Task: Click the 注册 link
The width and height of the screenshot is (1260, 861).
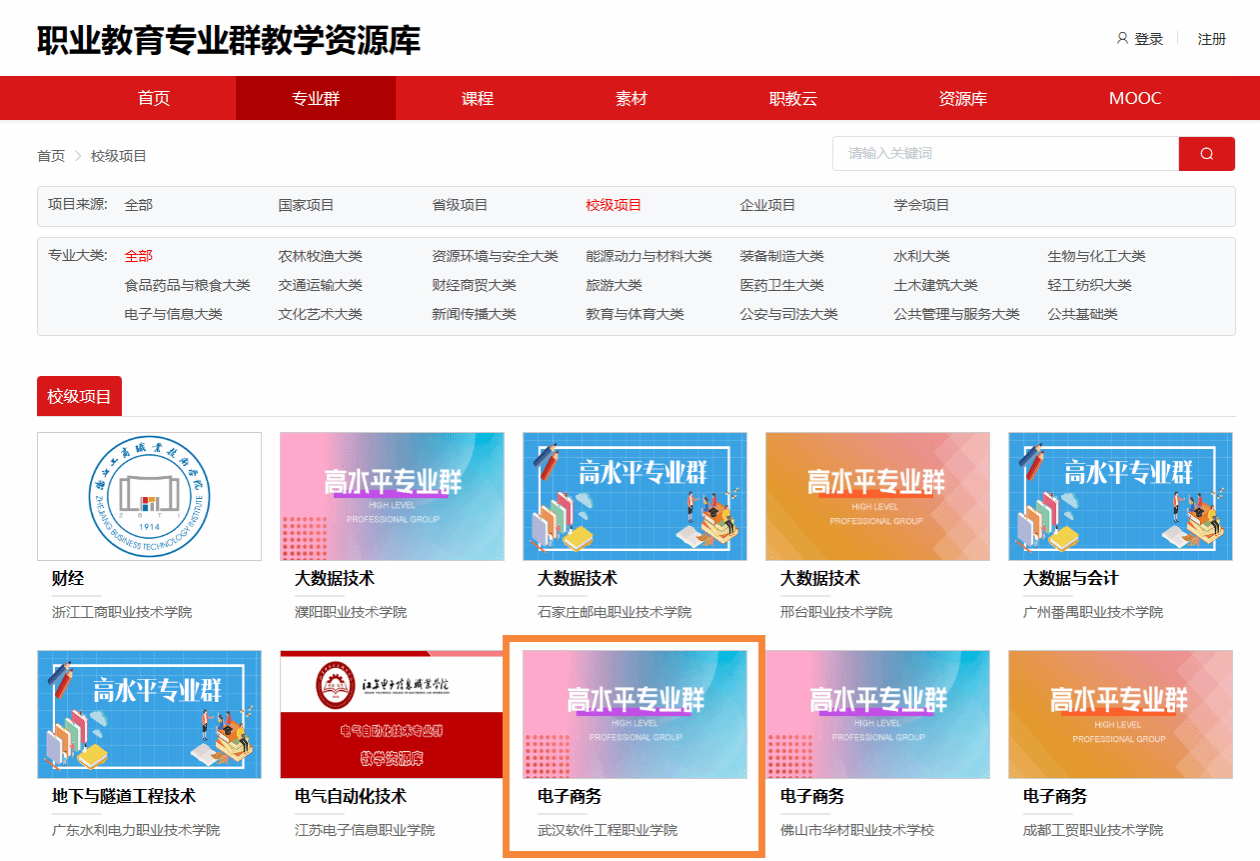Action: point(1211,39)
